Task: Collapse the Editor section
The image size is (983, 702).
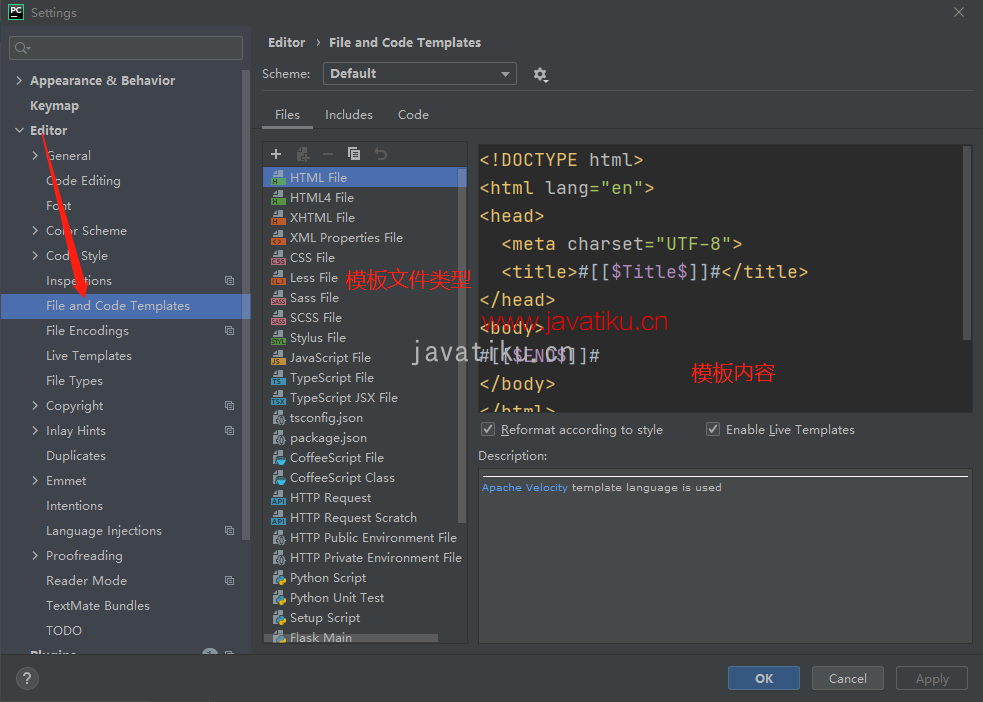Action: click(19, 130)
